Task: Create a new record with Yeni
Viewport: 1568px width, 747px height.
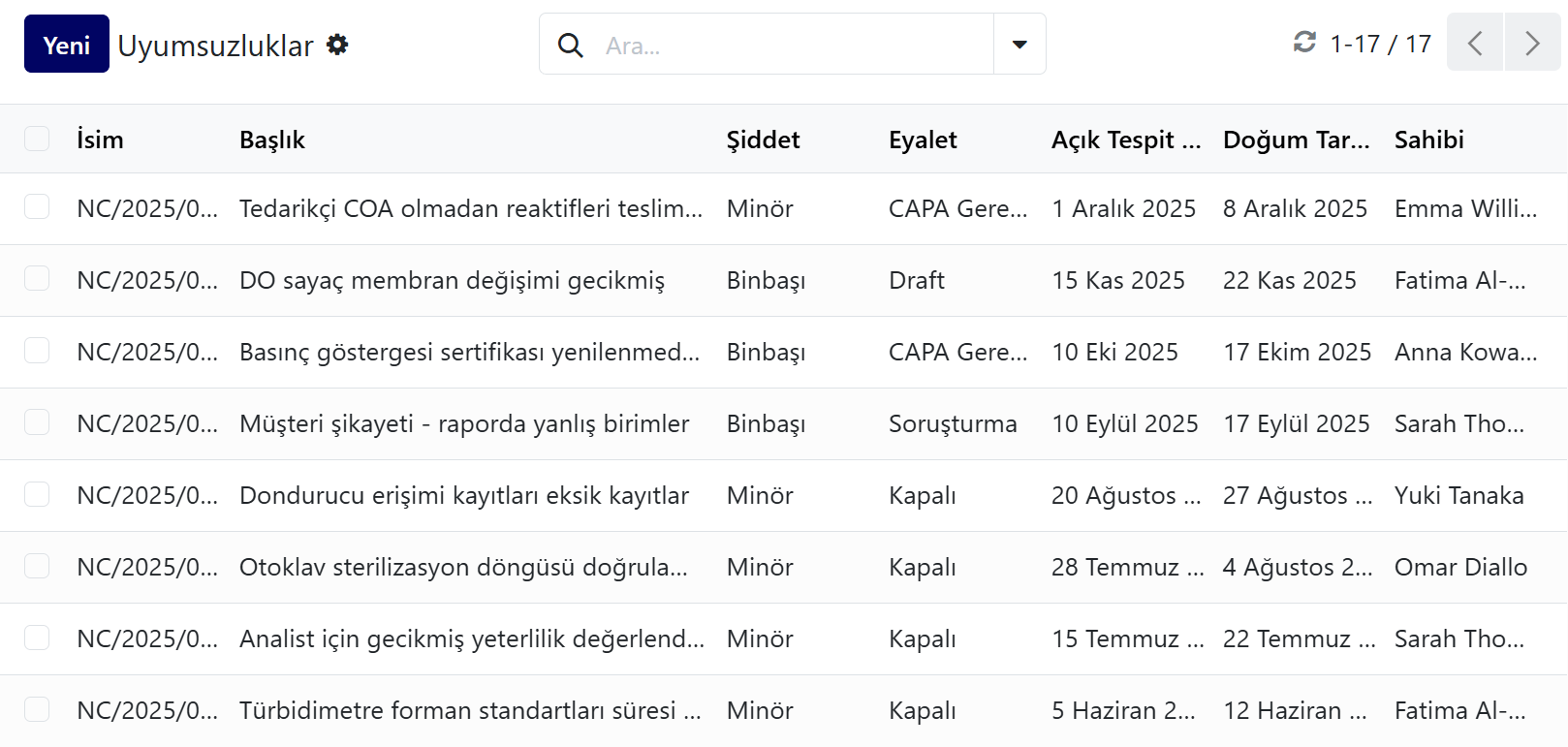Action: point(67,44)
